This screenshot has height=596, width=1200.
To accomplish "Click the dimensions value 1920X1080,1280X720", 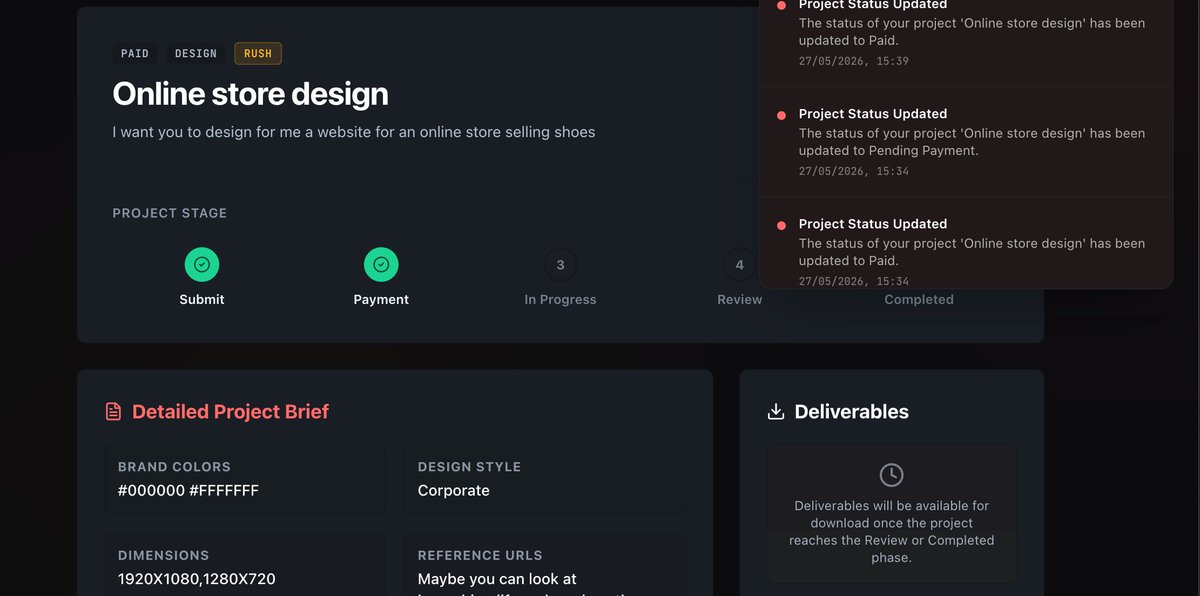I will [197, 579].
